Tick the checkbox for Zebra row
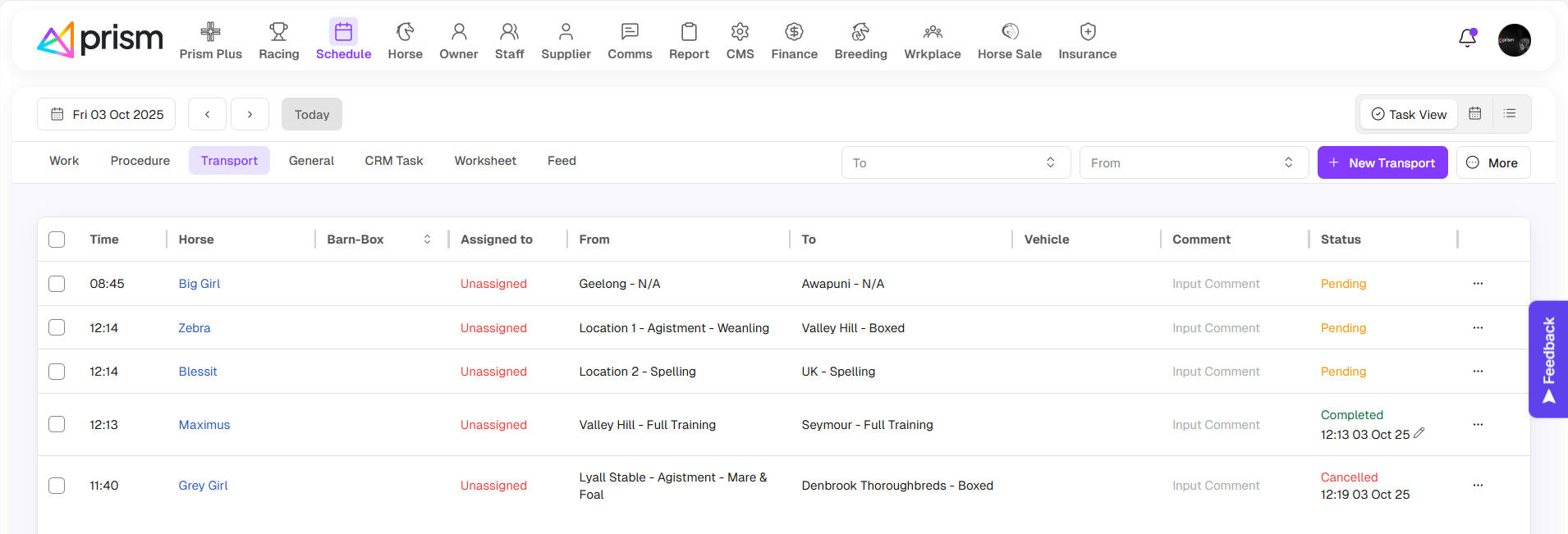1568x534 pixels. point(57,328)
